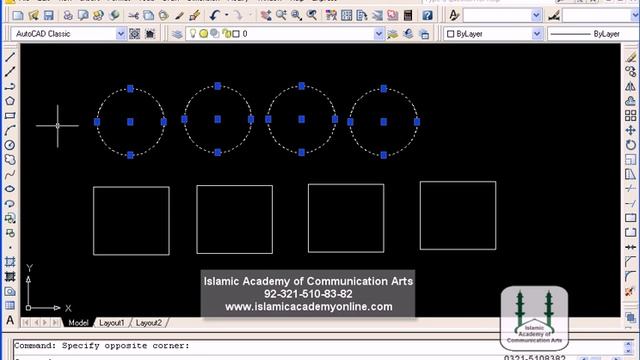Select the Arc draw tool

point(10,130)
